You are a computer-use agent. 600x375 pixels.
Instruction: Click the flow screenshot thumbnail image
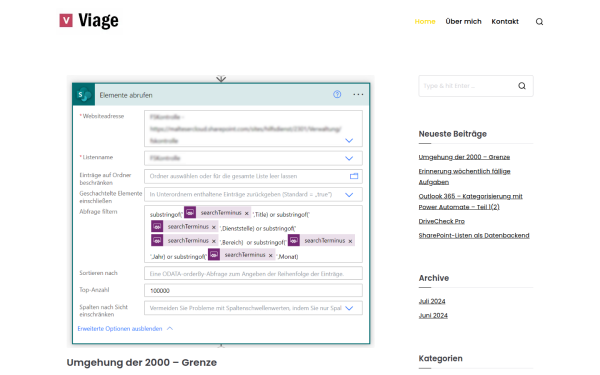[x=221, y=212]
